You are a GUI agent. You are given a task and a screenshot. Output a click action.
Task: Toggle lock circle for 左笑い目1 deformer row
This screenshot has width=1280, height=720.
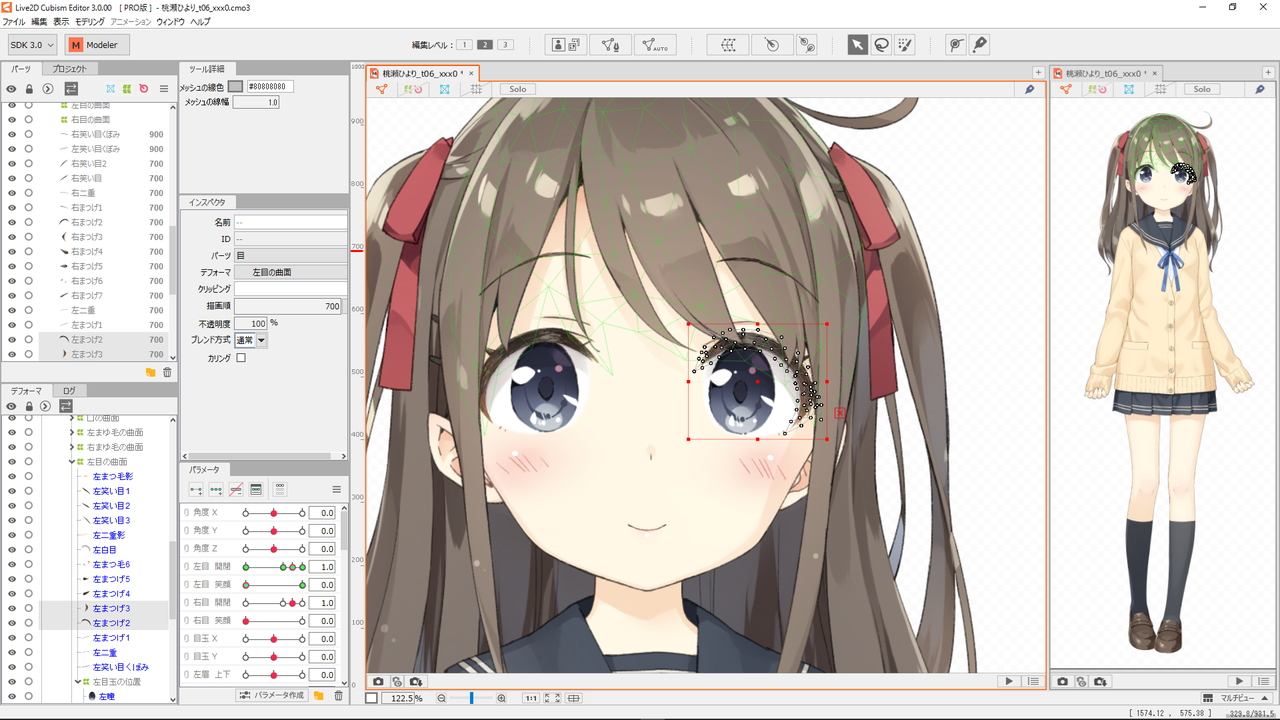(29, 491)
